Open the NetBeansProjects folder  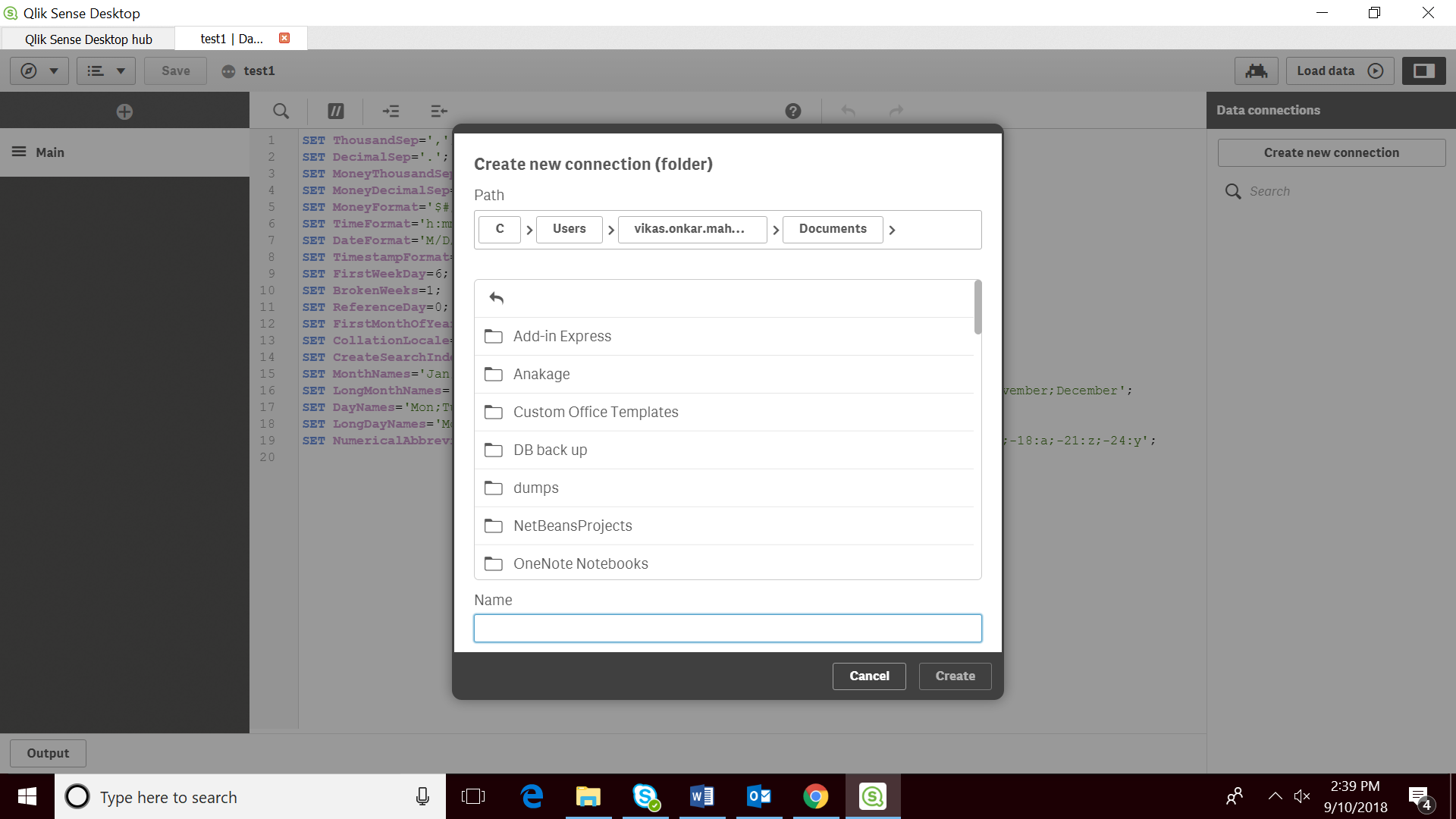pos(573,526)
